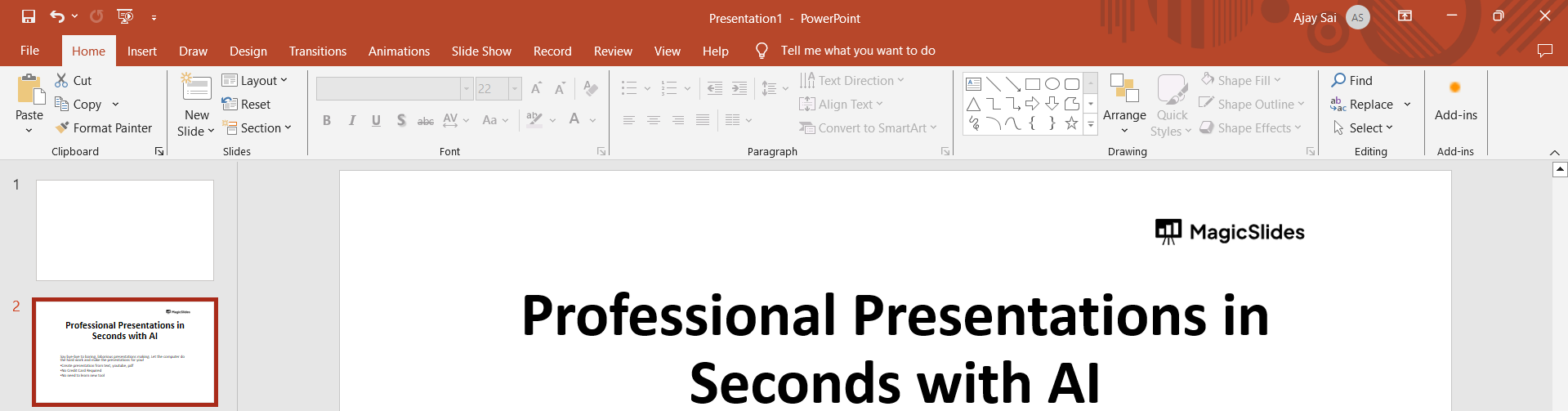The height and width of the screenshot is (411, 1568).
Task: Toggle text Shadow formatting
Action: pos(401,120)
